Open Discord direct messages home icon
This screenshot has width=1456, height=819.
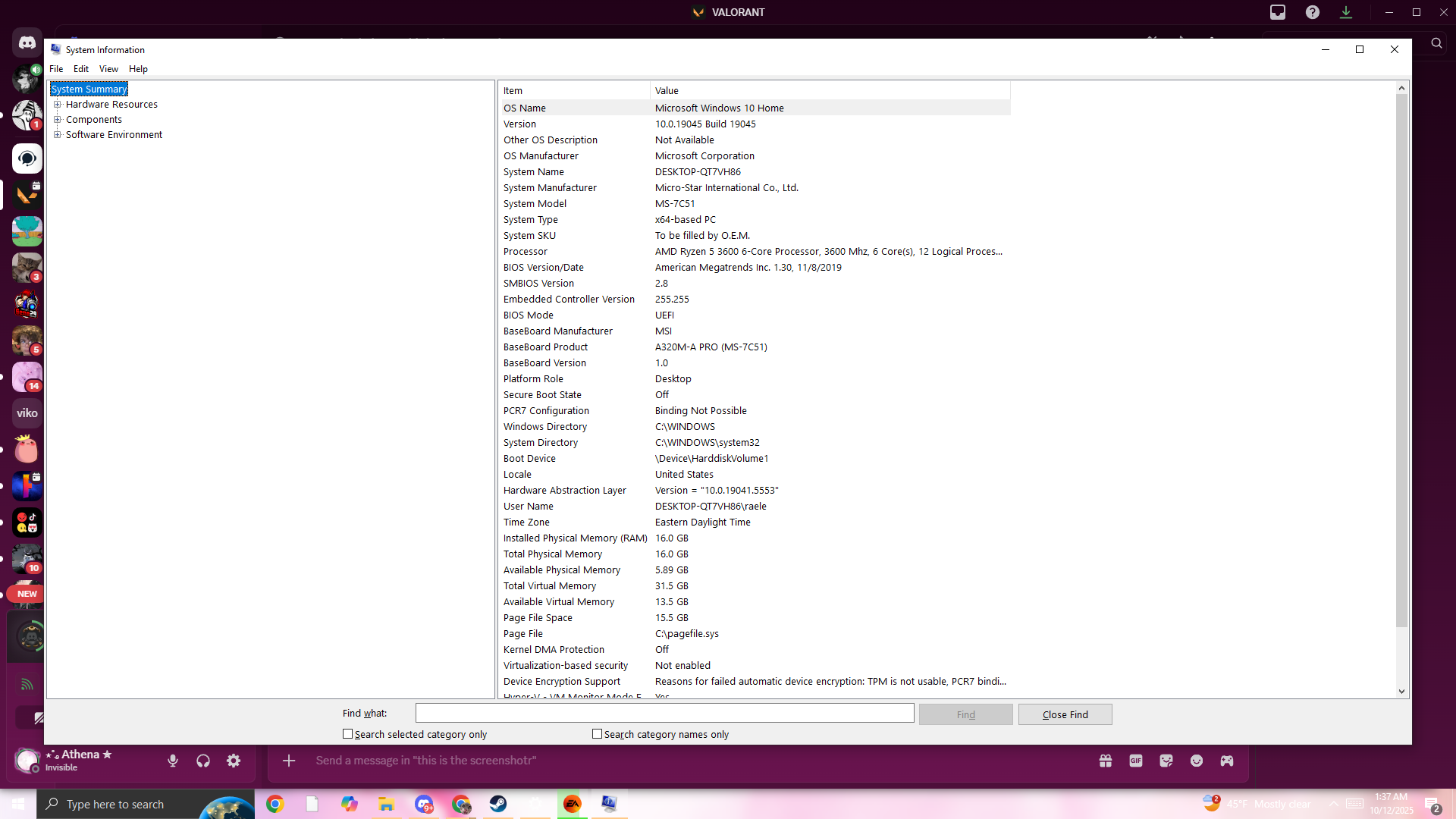point(27,43)
